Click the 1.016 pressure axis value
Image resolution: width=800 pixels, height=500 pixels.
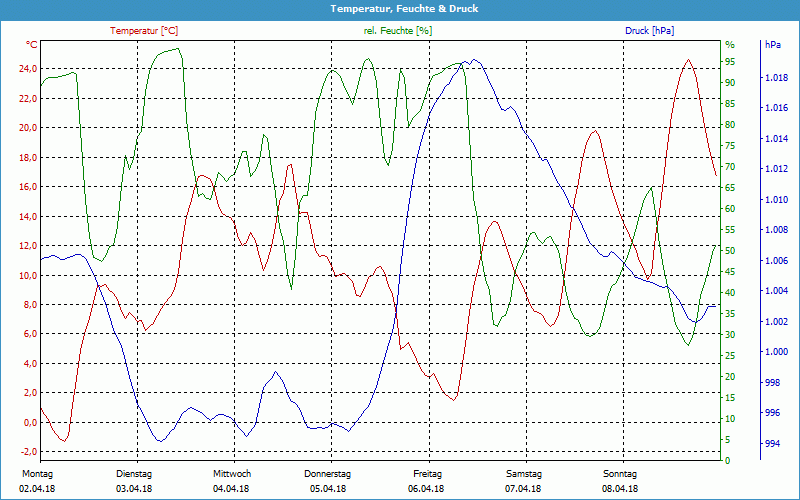pos(776,108)
